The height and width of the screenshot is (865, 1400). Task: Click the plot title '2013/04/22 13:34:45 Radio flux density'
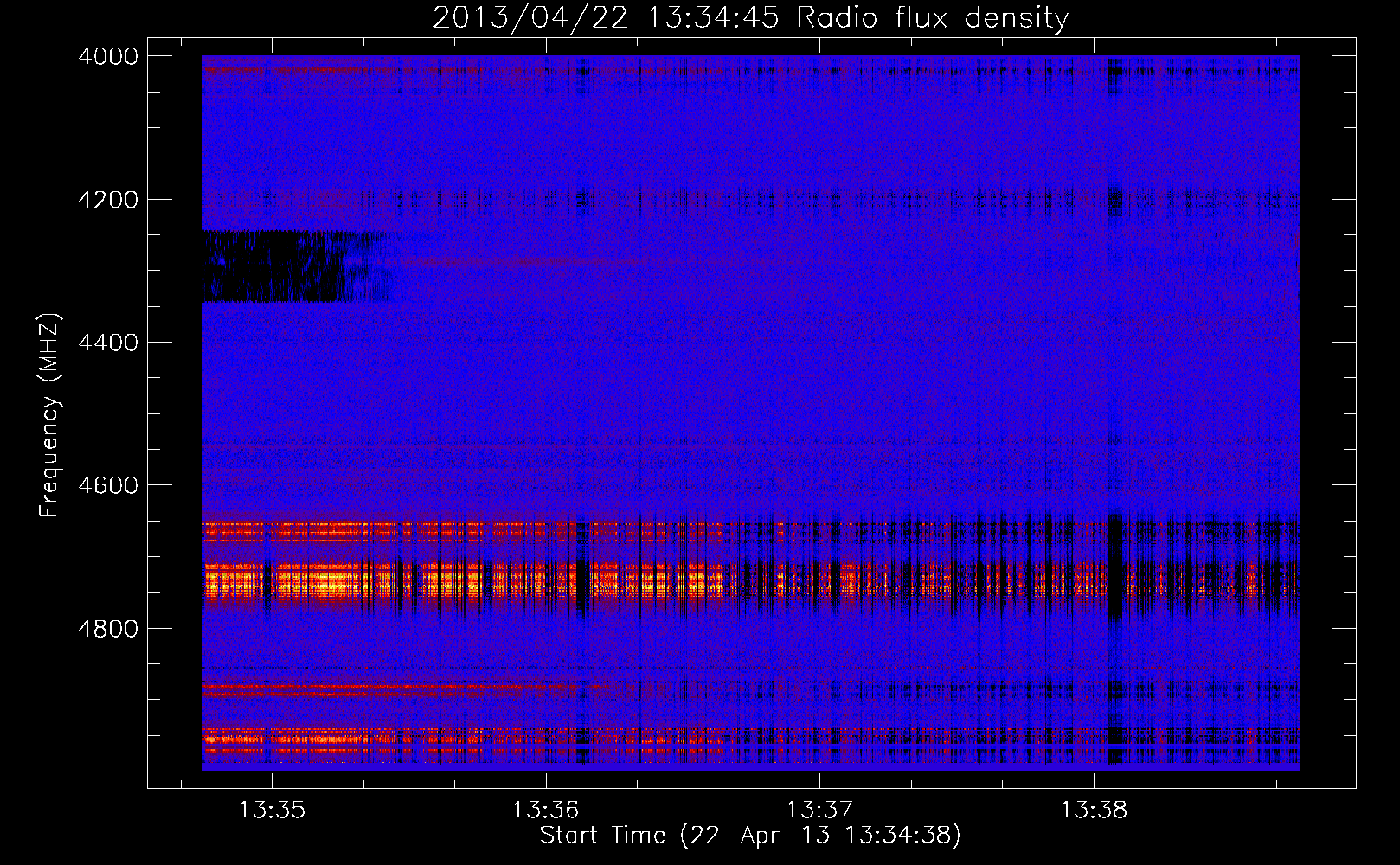[x=750, y=17]
